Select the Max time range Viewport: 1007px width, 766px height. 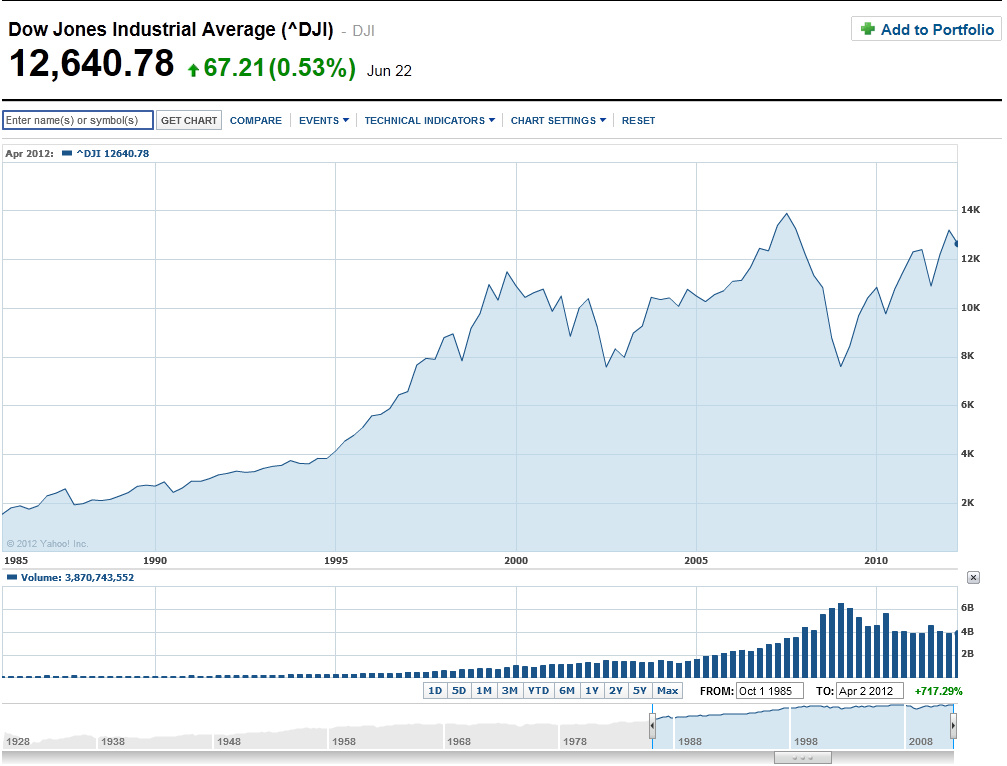668,691
